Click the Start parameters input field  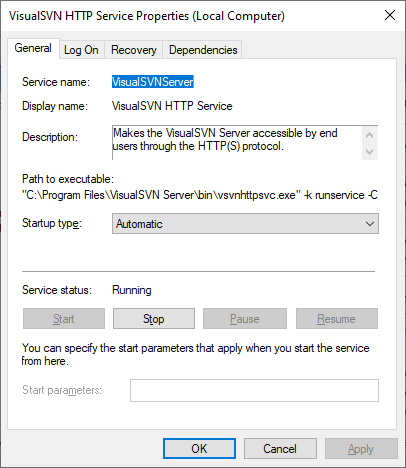point(254,390)
